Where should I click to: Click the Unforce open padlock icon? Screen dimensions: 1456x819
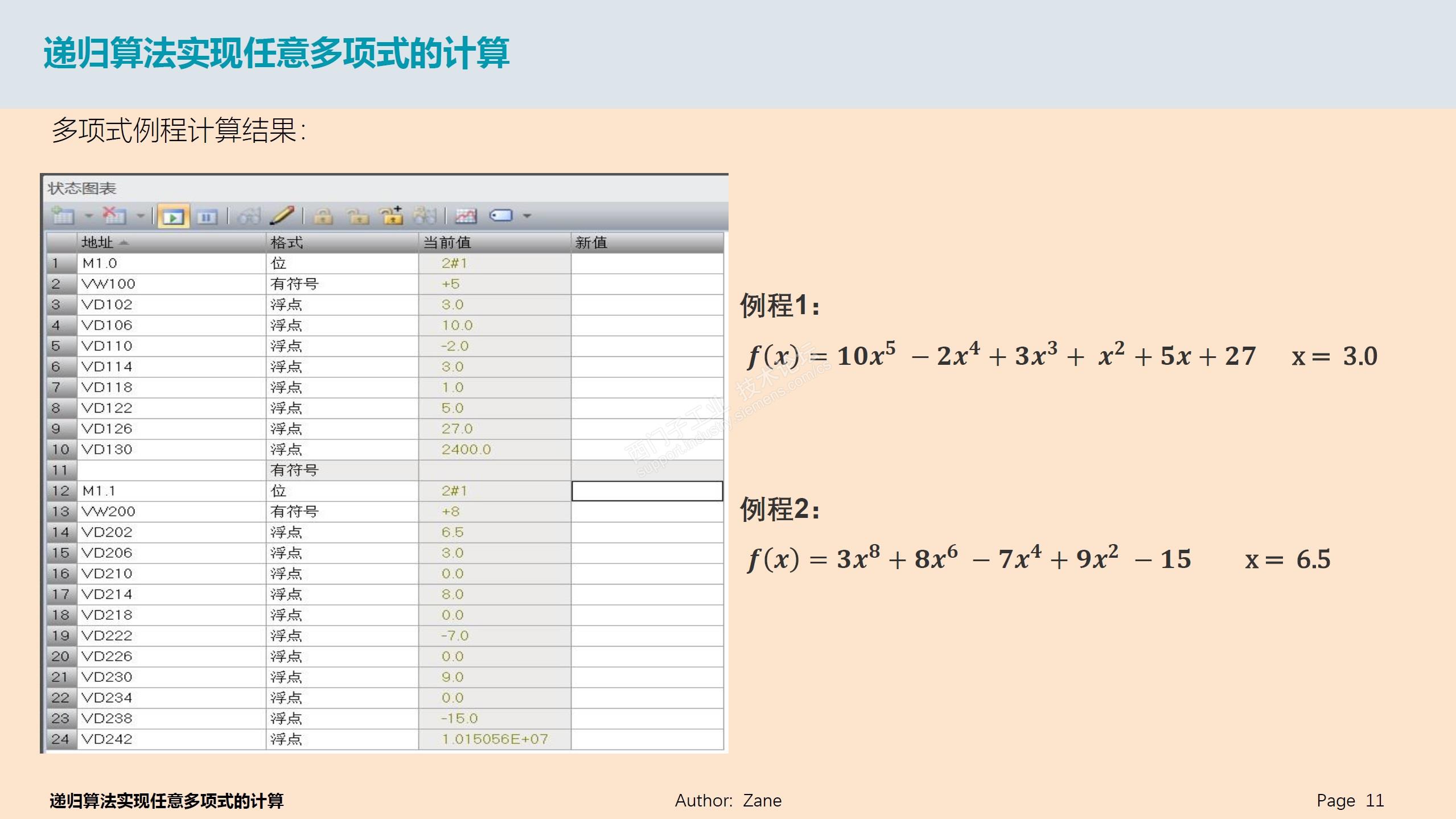point(357,216)
